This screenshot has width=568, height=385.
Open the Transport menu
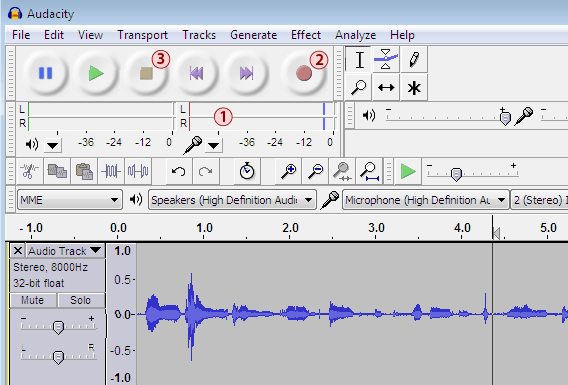tap(142, 35)
